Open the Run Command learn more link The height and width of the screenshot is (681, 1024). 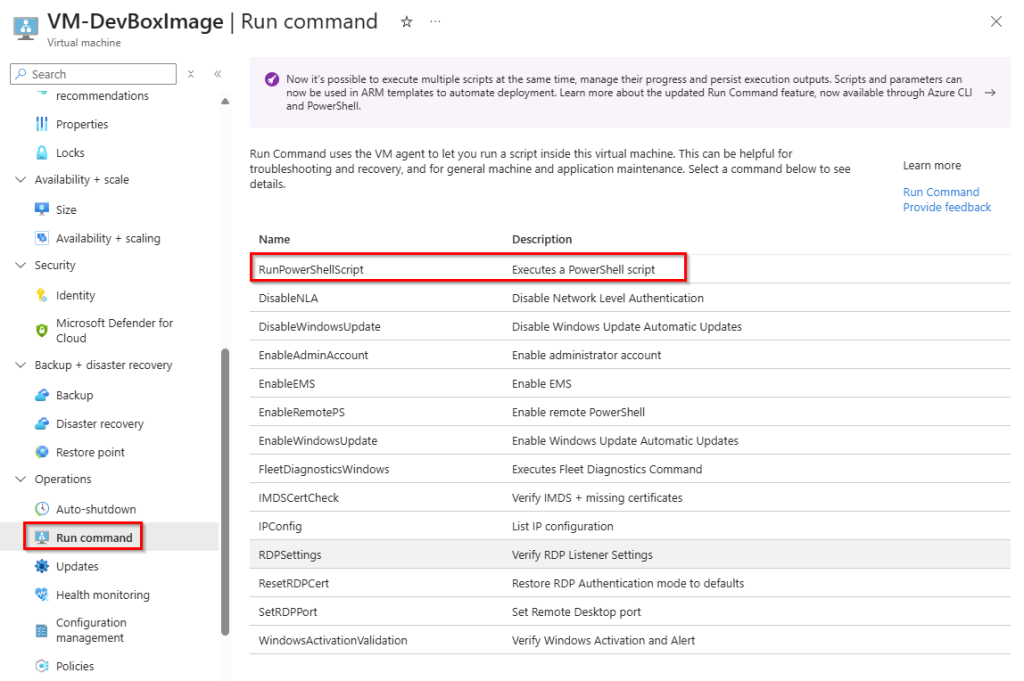click(940, 192)
